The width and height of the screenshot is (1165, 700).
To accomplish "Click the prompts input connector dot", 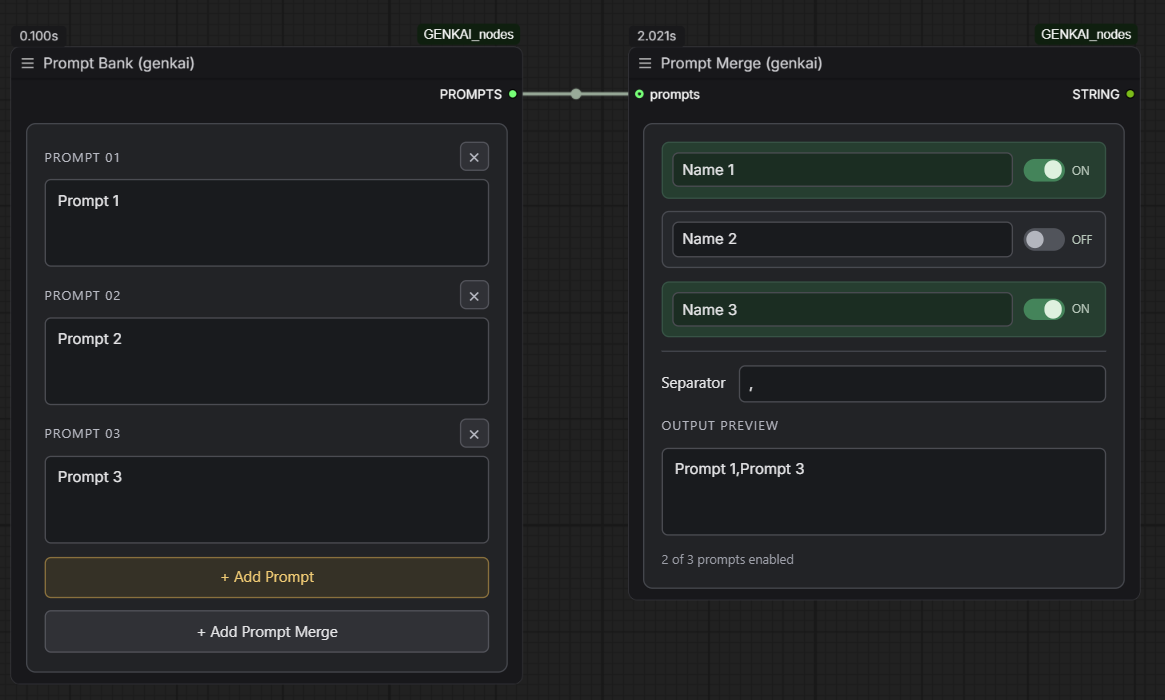I will [639, 94].
